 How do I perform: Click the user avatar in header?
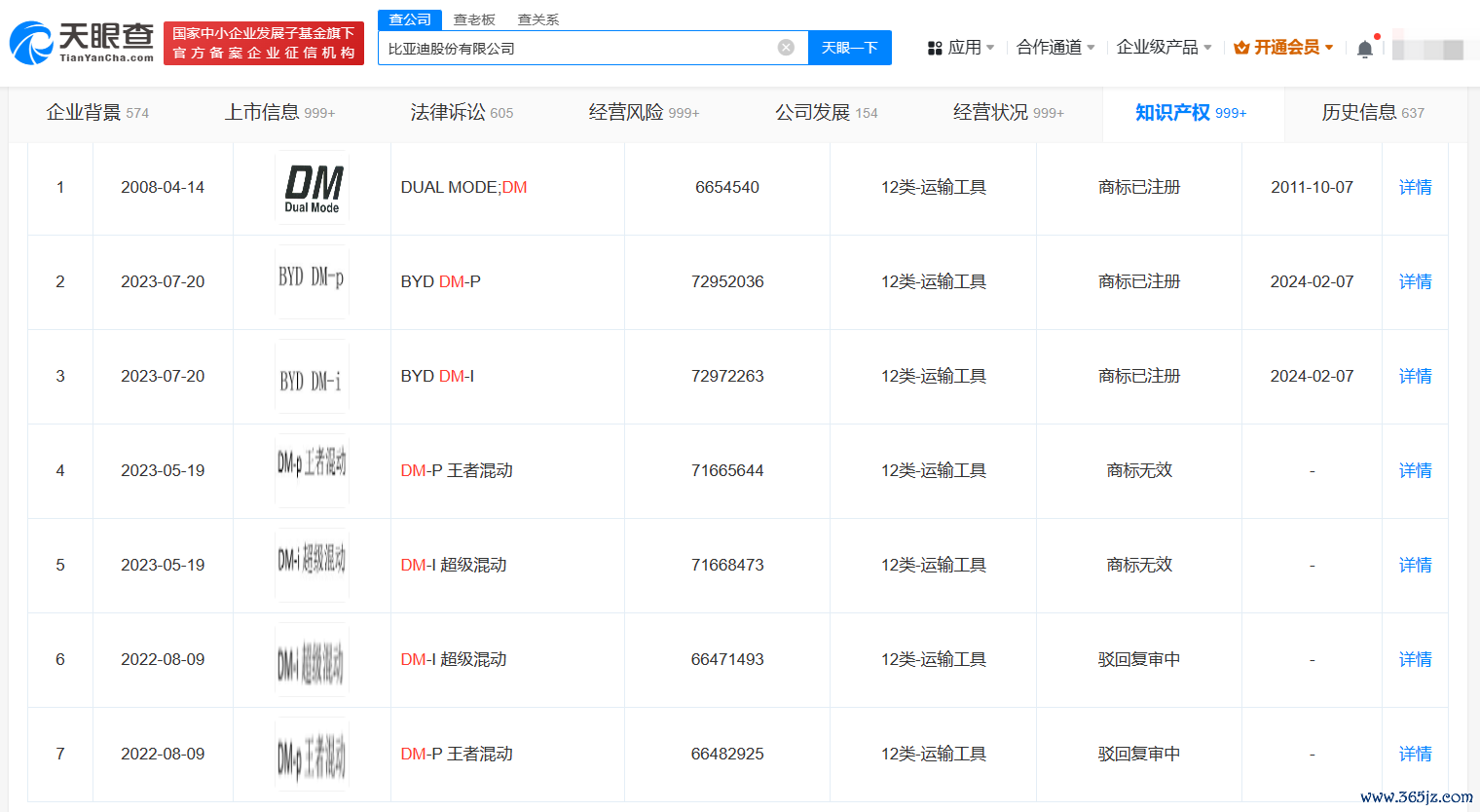[x=1427, y=48]
